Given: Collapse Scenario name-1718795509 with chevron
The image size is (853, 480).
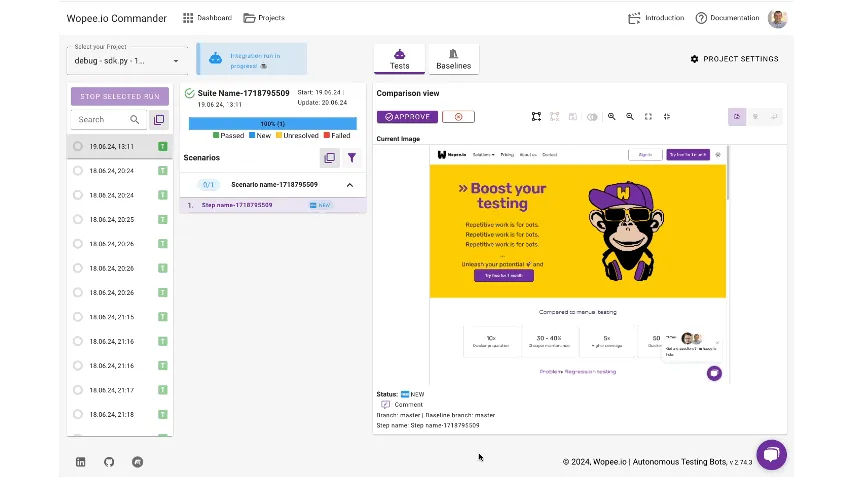Looking at the screenshot, I should 350,185.
